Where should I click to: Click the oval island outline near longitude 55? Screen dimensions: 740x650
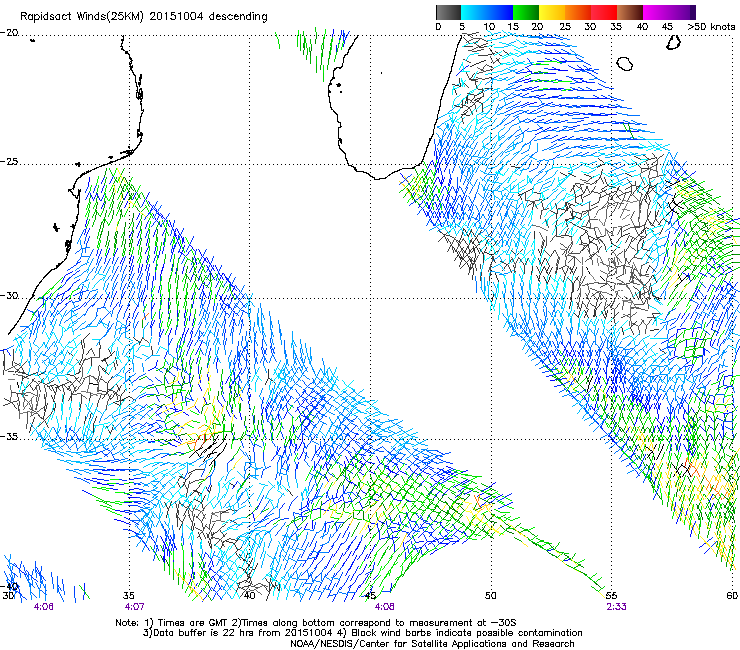625,63
